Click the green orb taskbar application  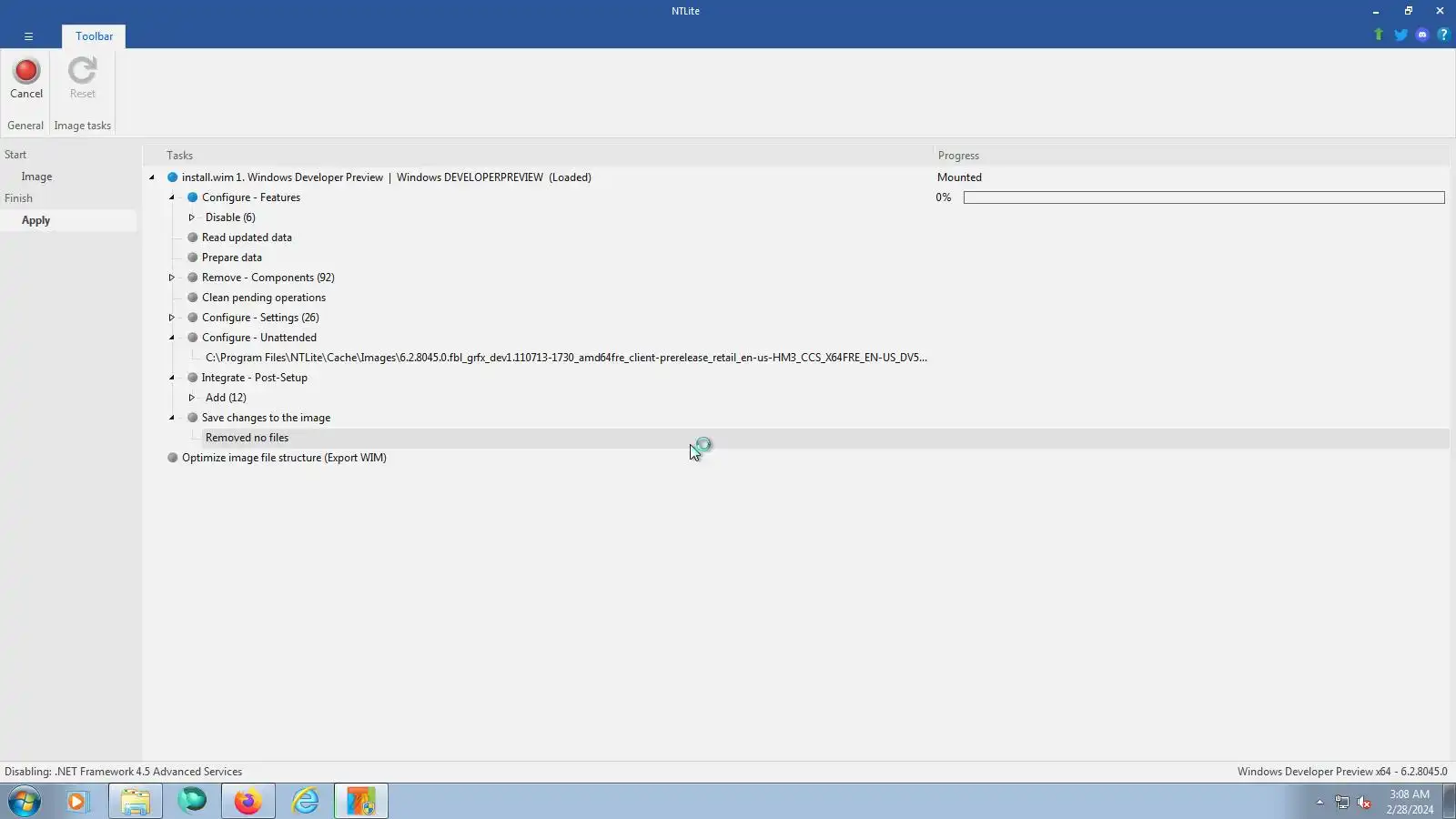tap(192, 802)
